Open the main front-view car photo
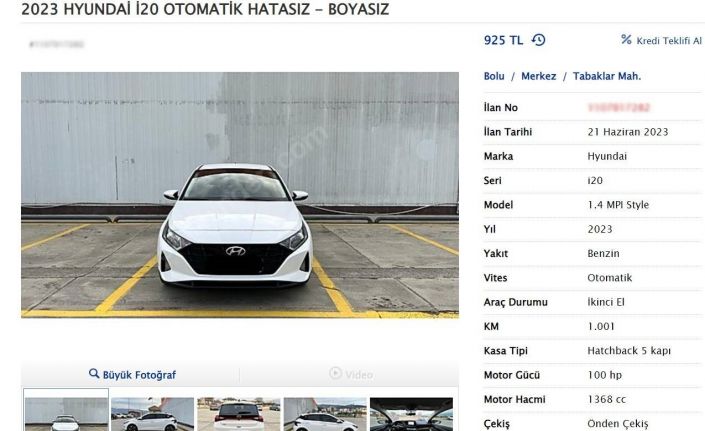 [x=239, y=195]
